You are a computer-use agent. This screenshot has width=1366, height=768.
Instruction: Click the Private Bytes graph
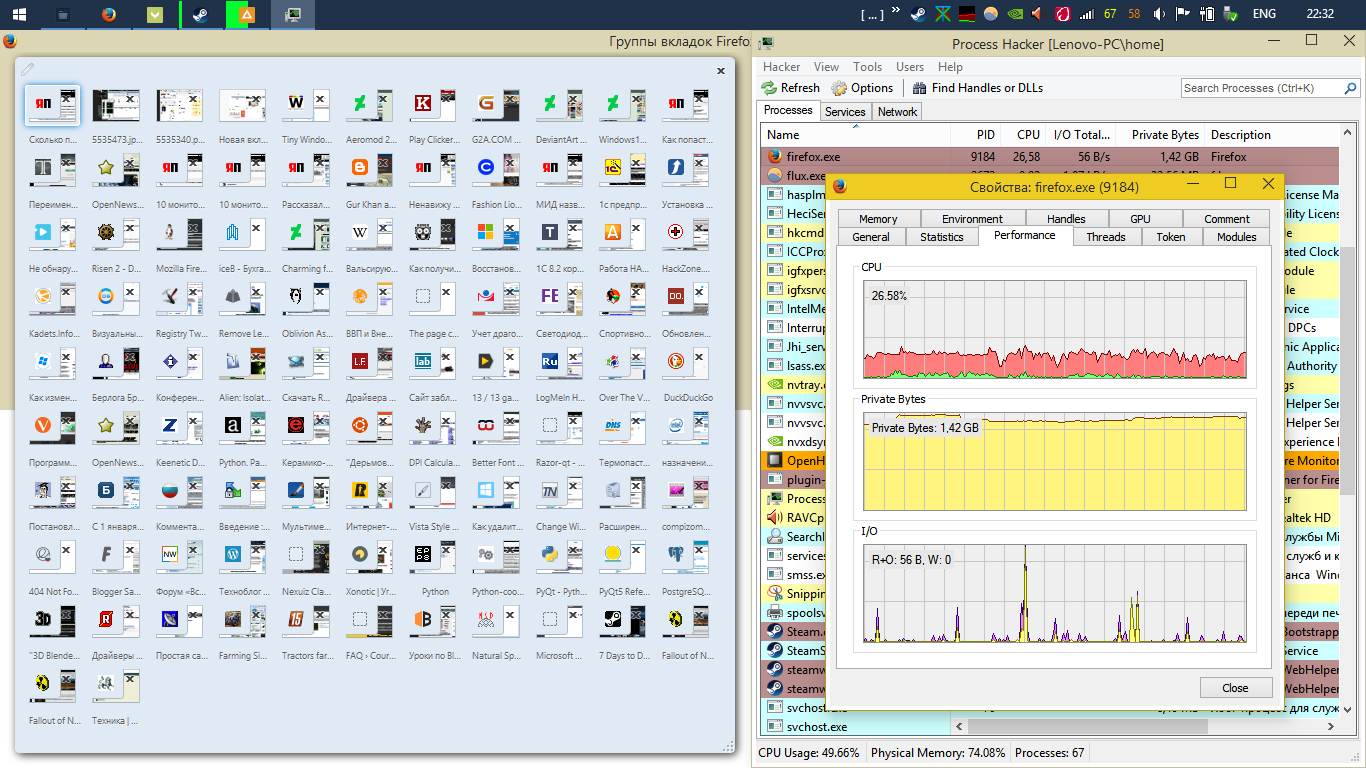click(x=1055, y=462)
